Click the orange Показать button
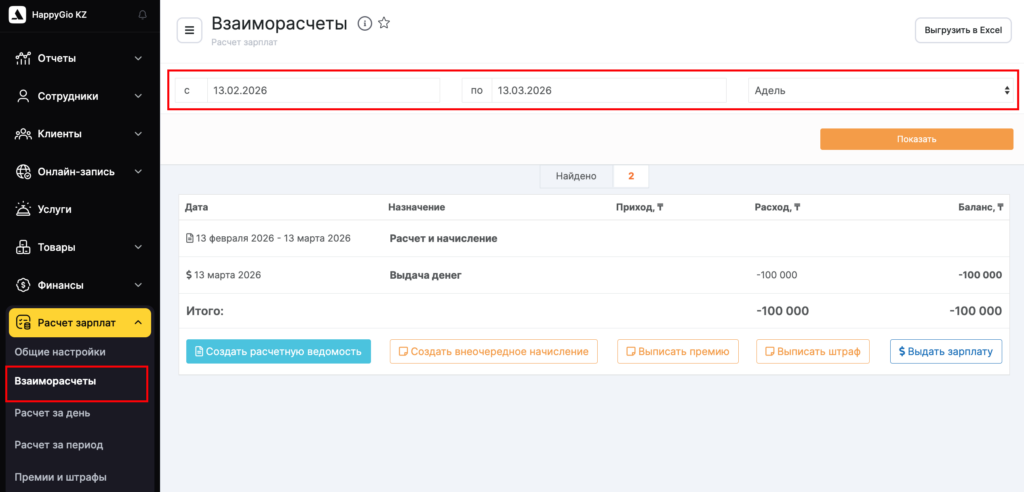The image size is (1024, 492). (x=916, y=139)
